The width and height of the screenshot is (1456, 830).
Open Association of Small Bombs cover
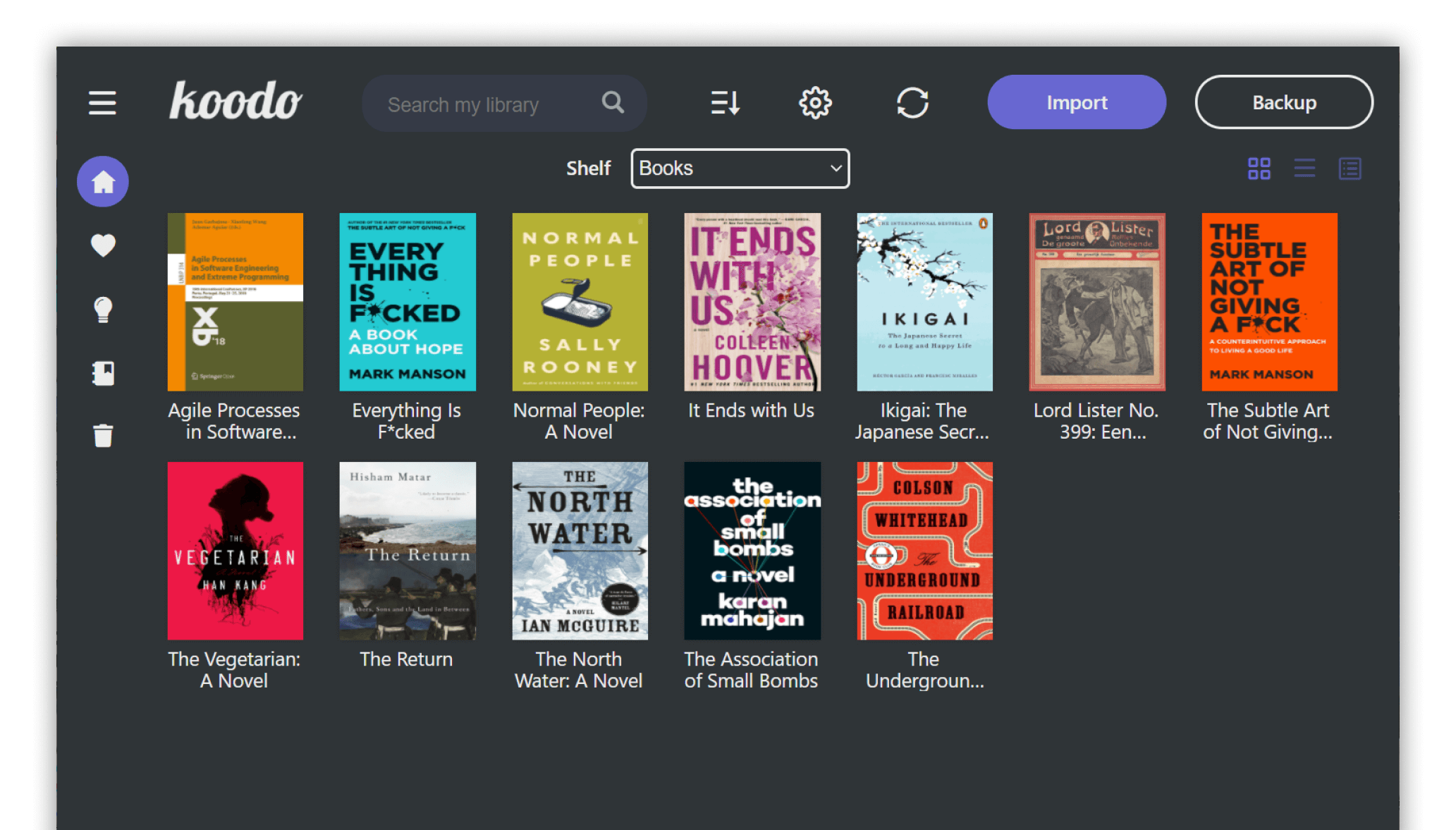[752, 551]
